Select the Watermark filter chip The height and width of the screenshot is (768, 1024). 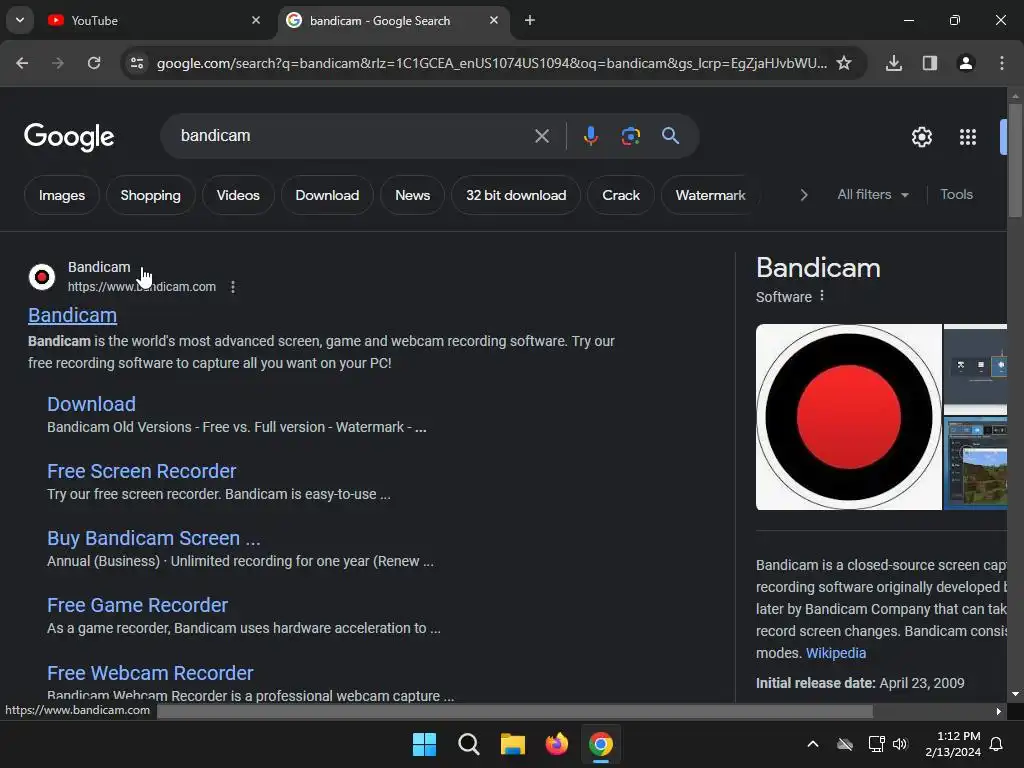coord(711,195)
